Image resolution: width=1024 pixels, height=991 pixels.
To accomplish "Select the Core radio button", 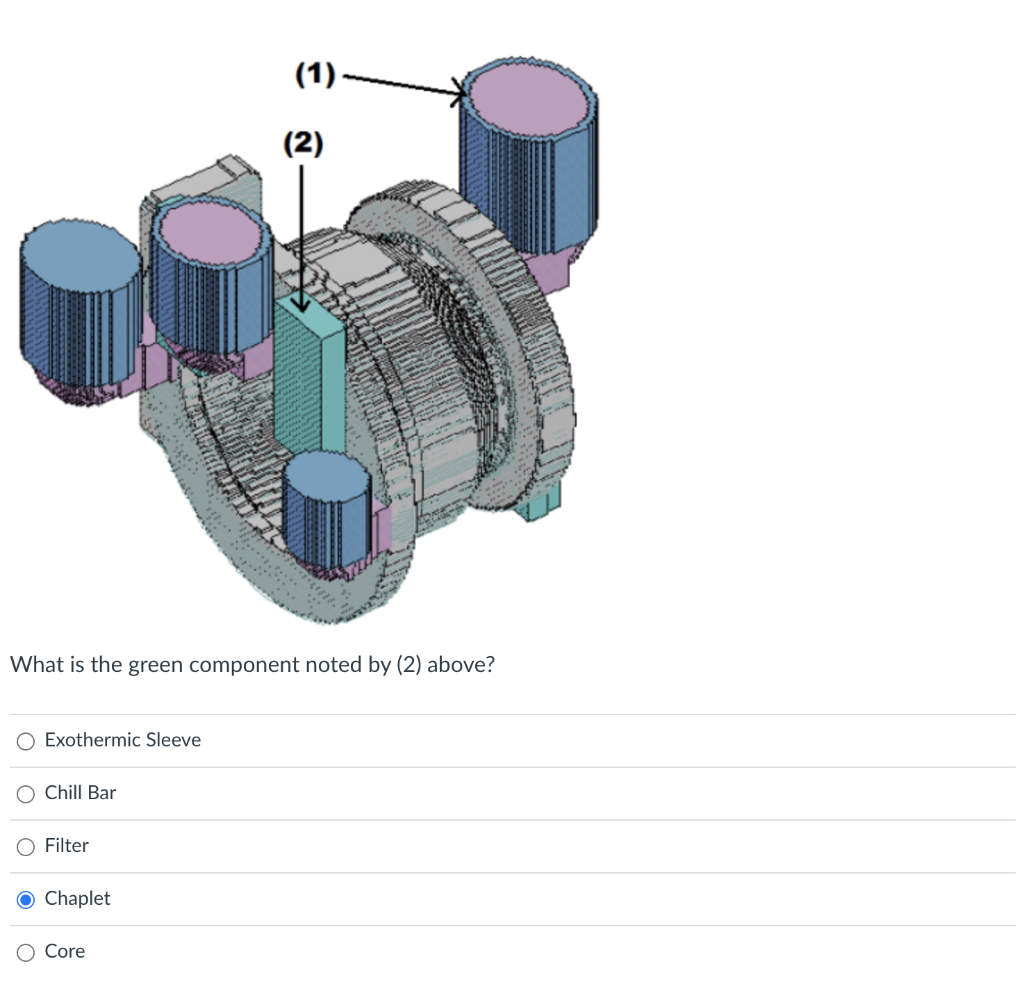I will (25, 952).
